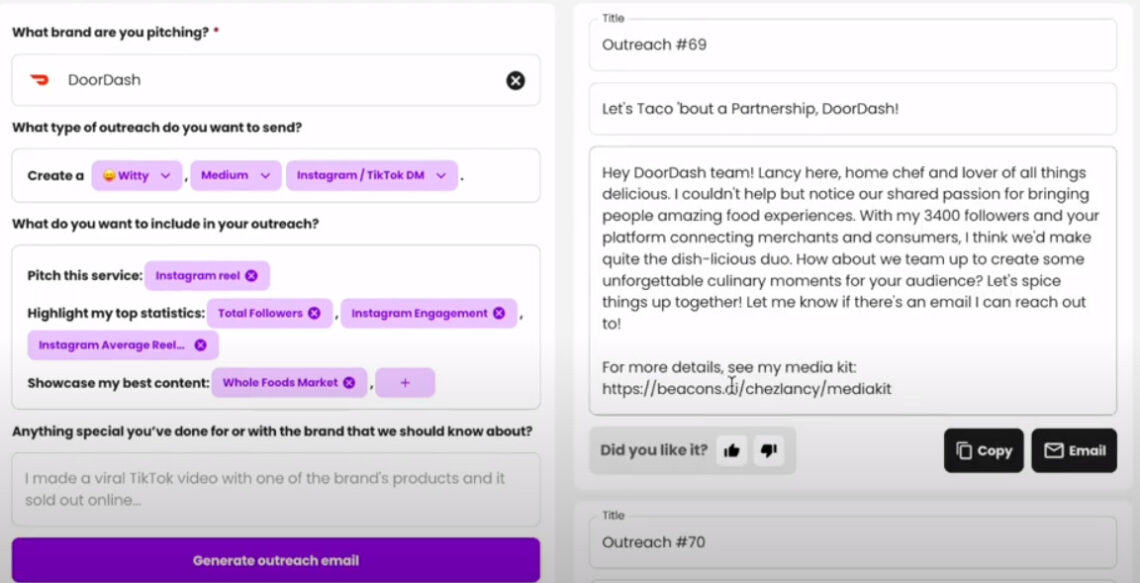The height and width of the screenshot is (583, 1140).
Task: Give Outreach #69 a thumbs down
Action: tap(768, 450)
